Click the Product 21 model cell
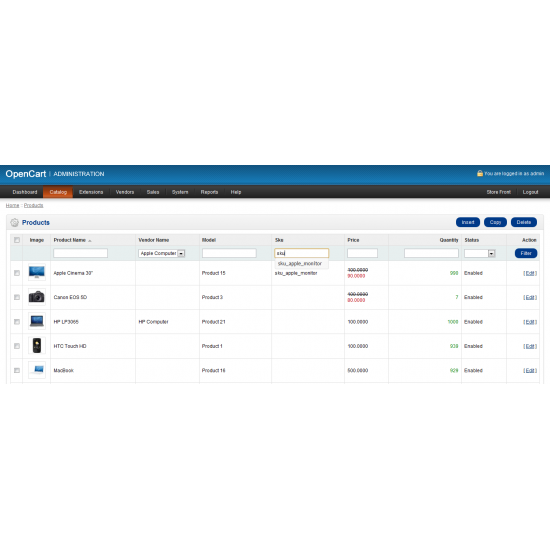This screenshot has height=550, width=550. [x=213, y=322]
